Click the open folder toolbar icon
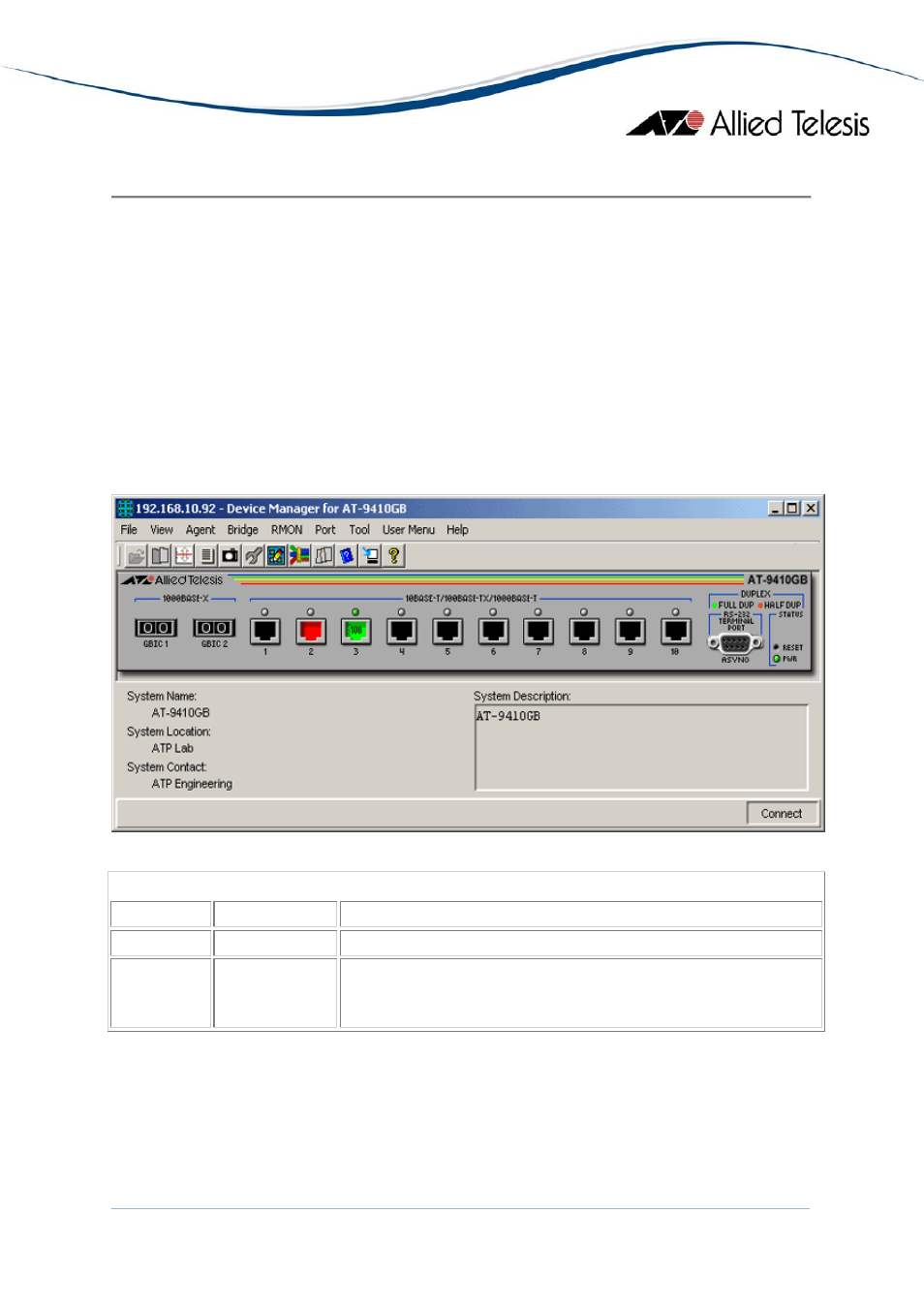The height and width of the screenshot is (1308, 924). coord(137,555)
